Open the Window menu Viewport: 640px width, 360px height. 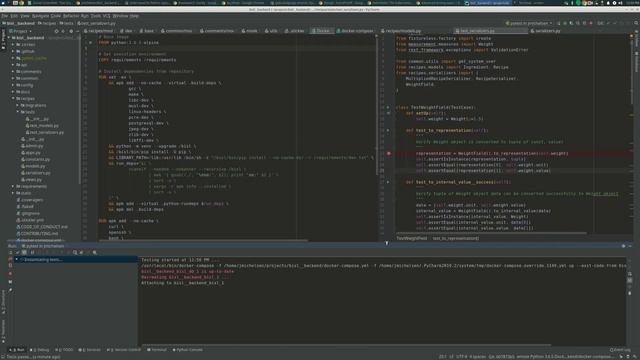click(x=120, y=16)
